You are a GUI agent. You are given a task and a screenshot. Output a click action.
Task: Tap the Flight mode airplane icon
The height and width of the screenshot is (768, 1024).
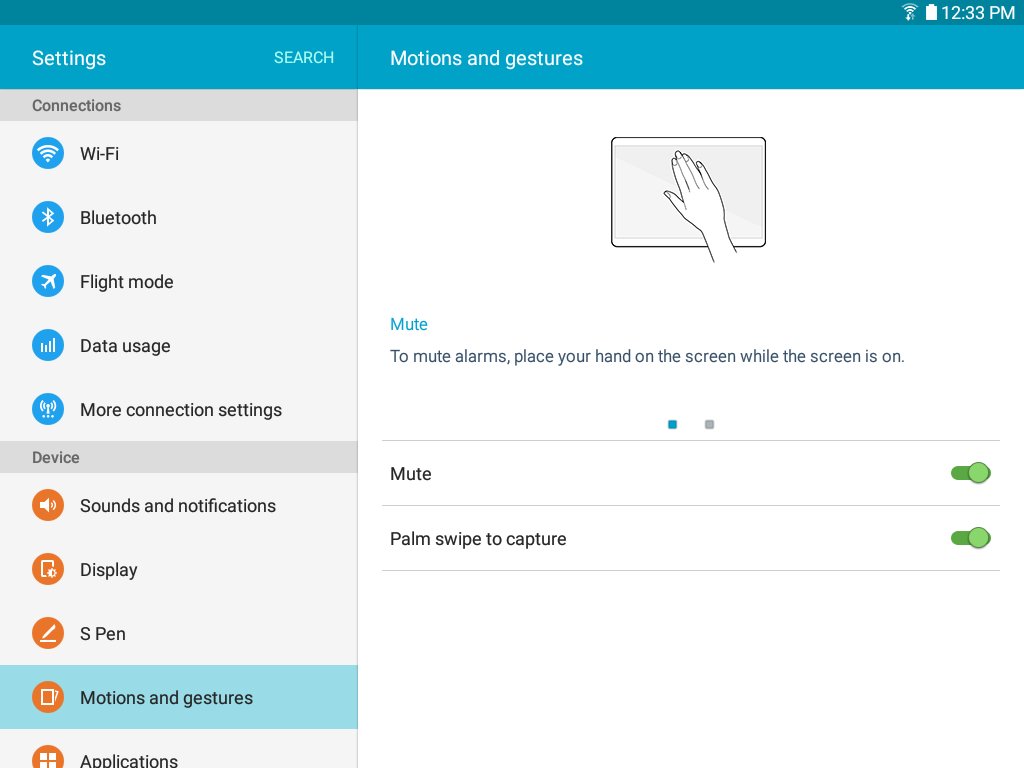point(48,281)
